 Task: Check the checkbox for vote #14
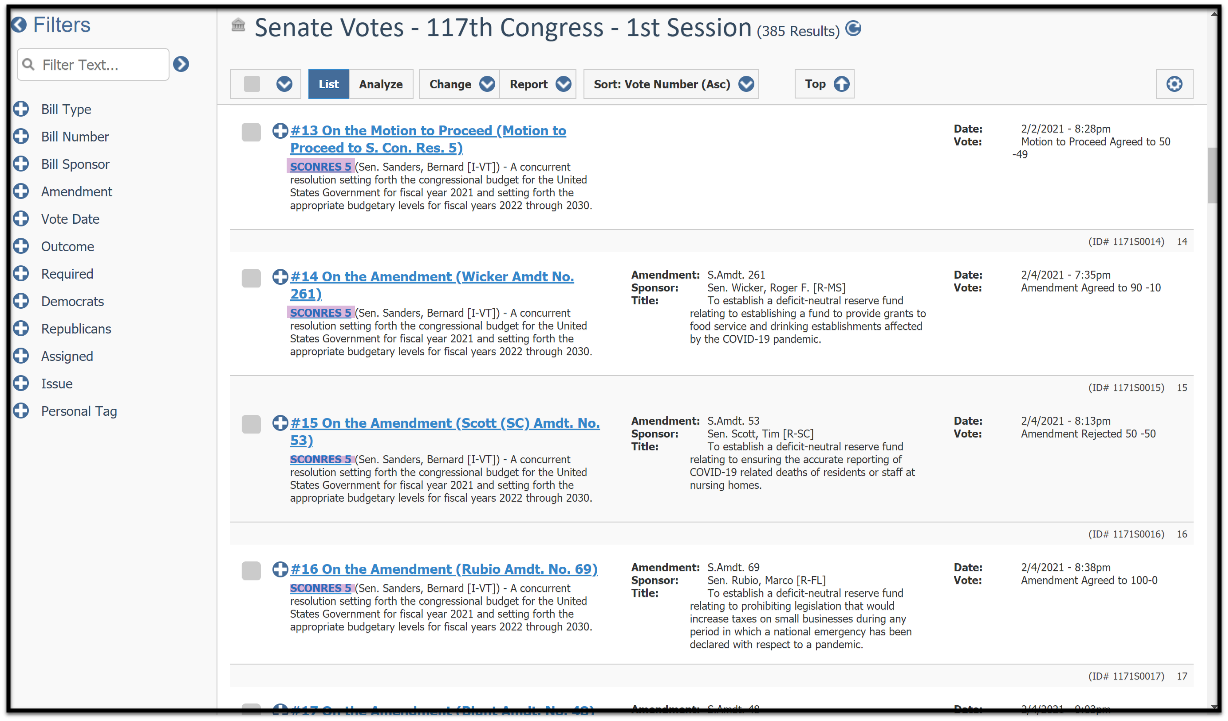[x=251, y=278]
